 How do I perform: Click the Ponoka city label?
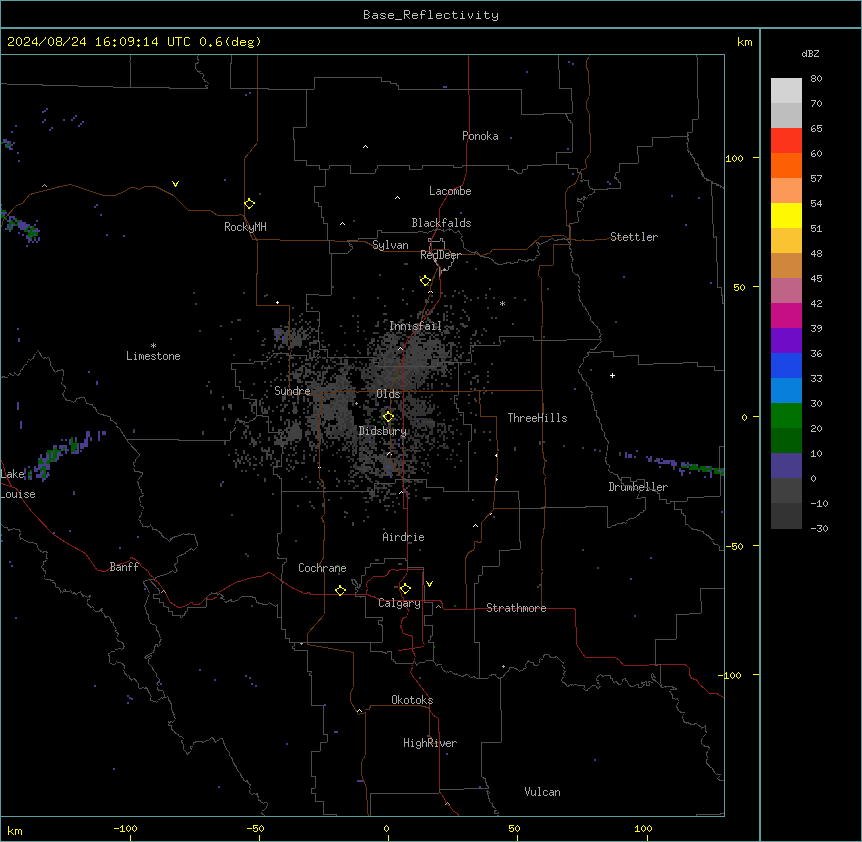point(480,136)
